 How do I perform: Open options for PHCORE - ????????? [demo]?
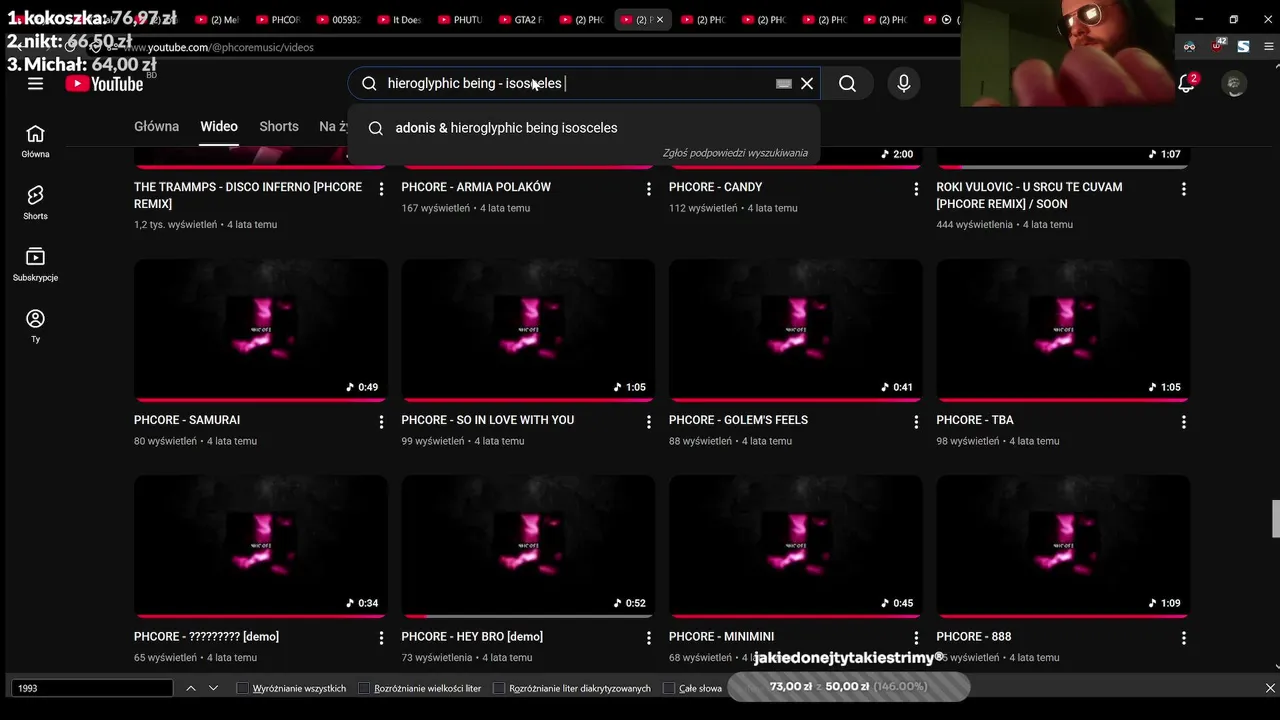point(381,638)
